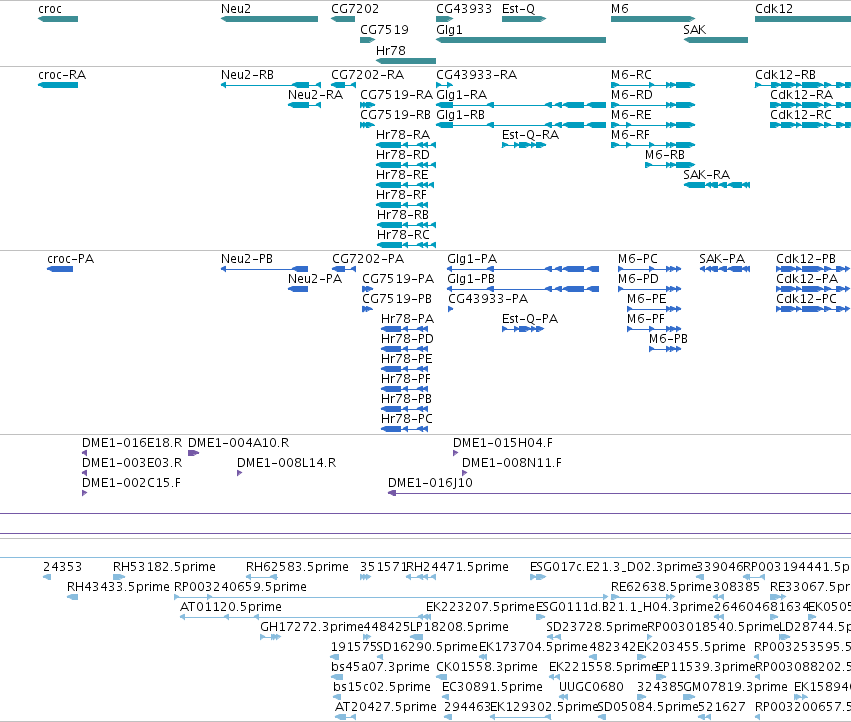Select the M6-RD transcript label
Screen dimensions: 851x722
point(632,95)
